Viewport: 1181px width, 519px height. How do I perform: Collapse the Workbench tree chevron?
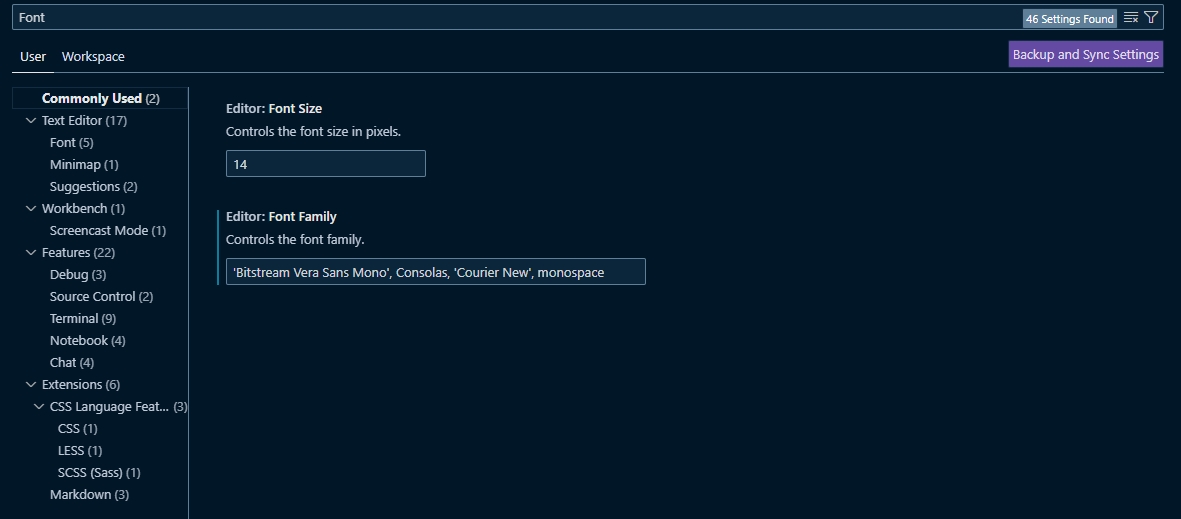tap(31, 209)
